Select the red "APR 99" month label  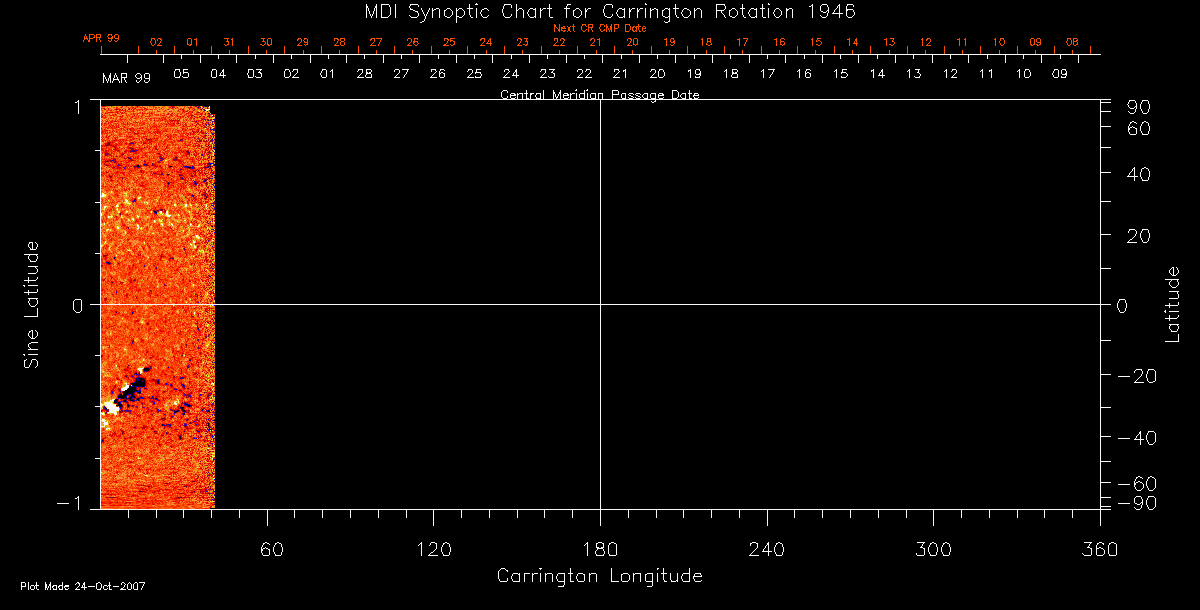(101, 39)
